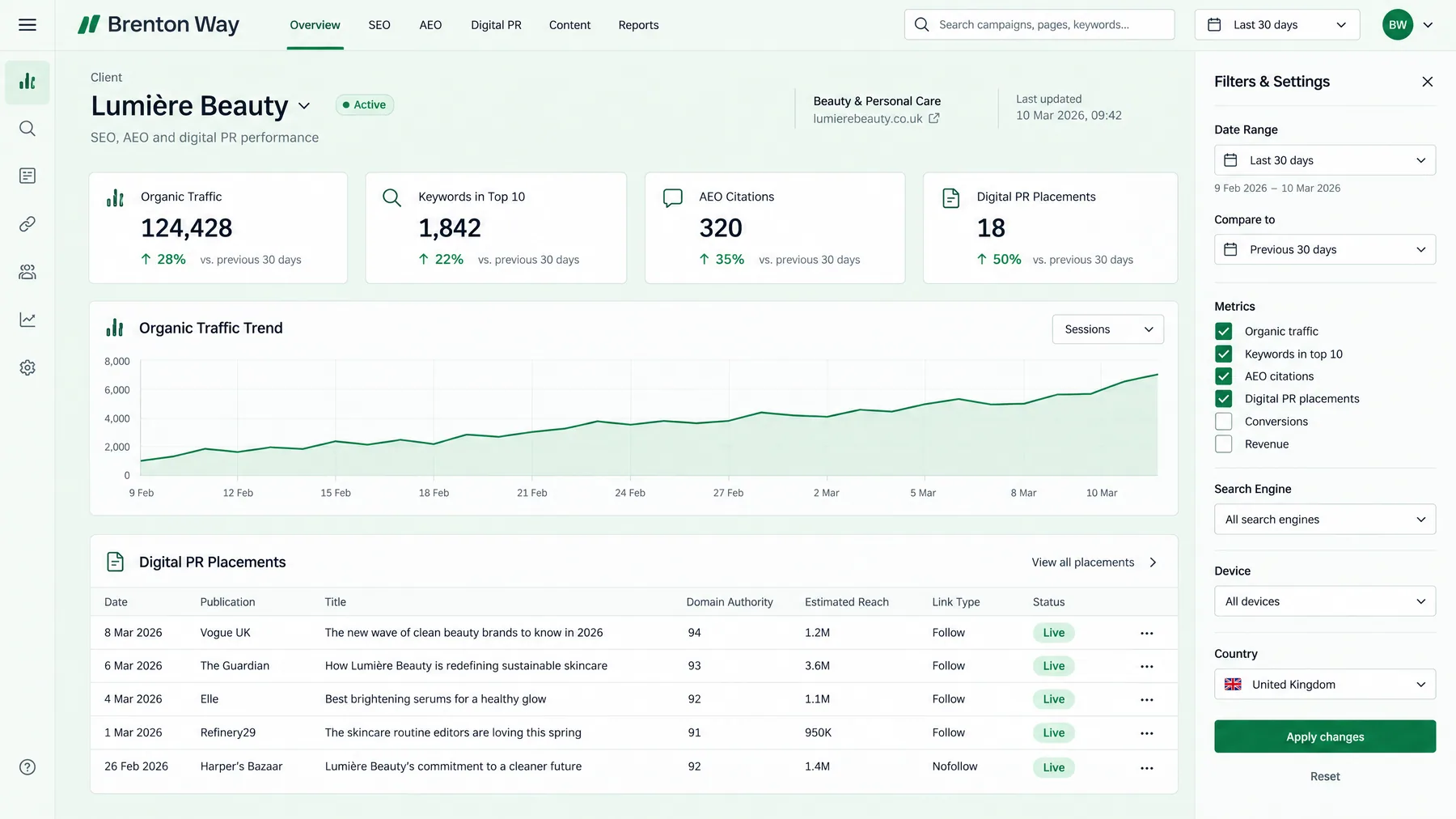Open the search icon in the sidebar
Image resolution: width=1456 pixels, height=819 pixels.
click(x=28, y=129)
